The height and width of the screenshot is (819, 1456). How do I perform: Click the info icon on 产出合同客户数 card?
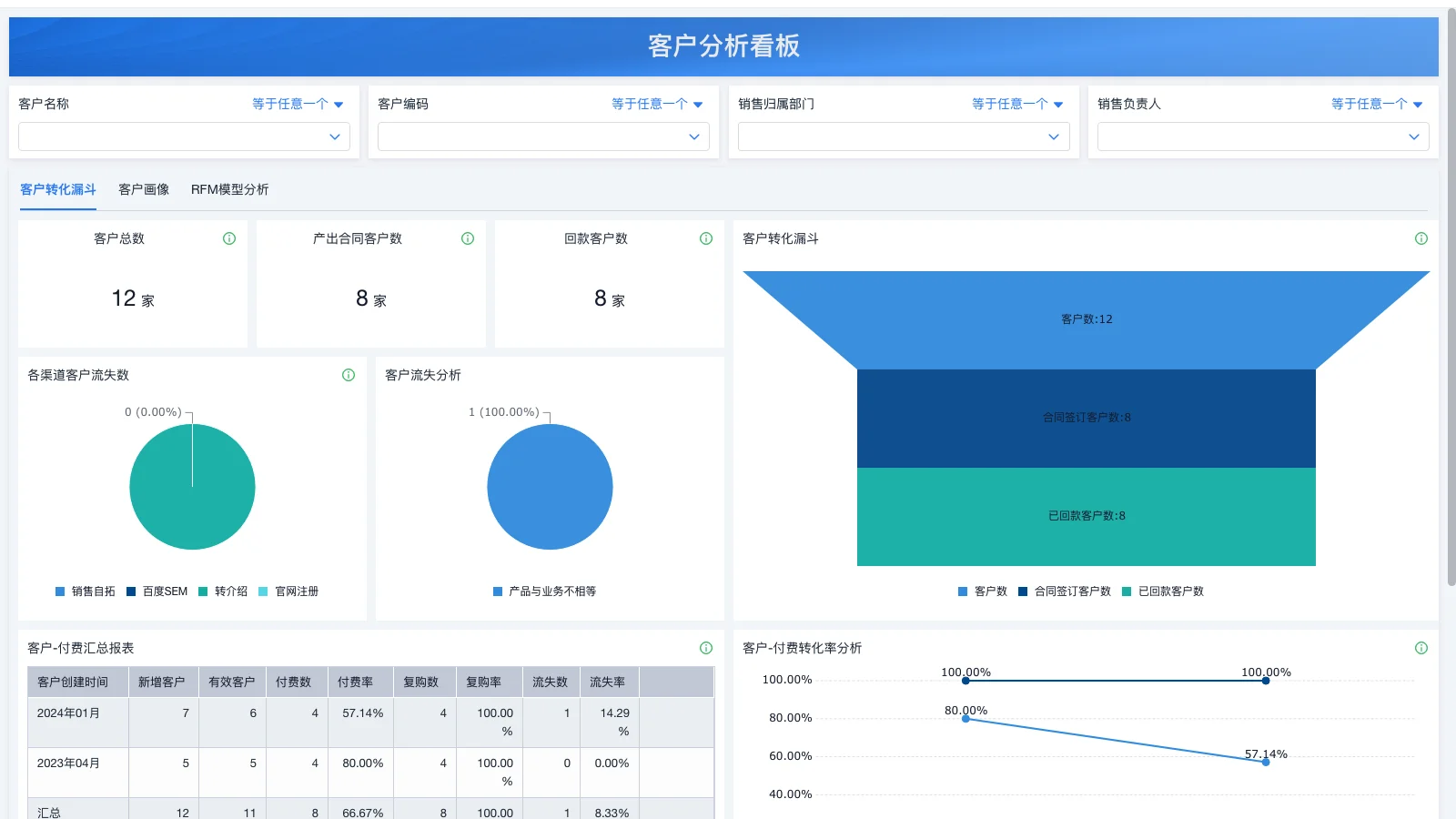coord(467,238)
